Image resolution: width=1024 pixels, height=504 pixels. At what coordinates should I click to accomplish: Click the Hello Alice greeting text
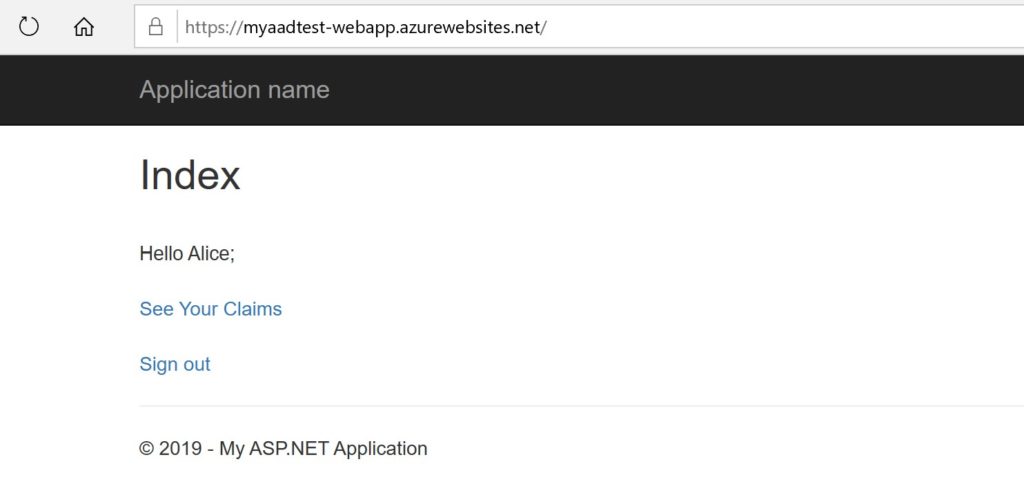tap(187, 254)
